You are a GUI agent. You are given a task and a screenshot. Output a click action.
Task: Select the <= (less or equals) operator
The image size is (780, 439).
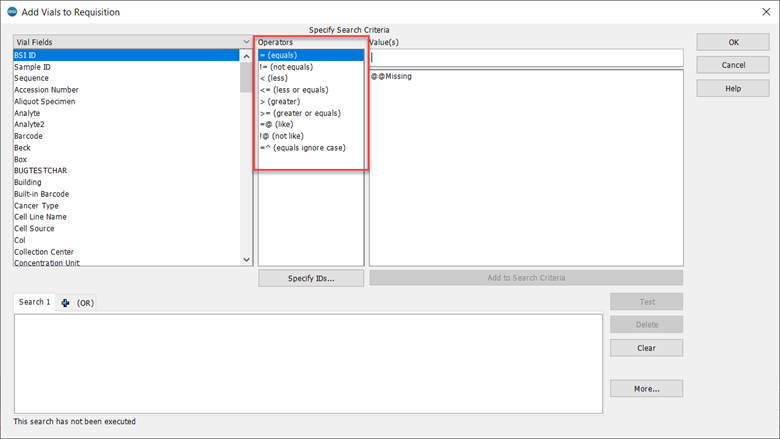click(x=311, y=90)
